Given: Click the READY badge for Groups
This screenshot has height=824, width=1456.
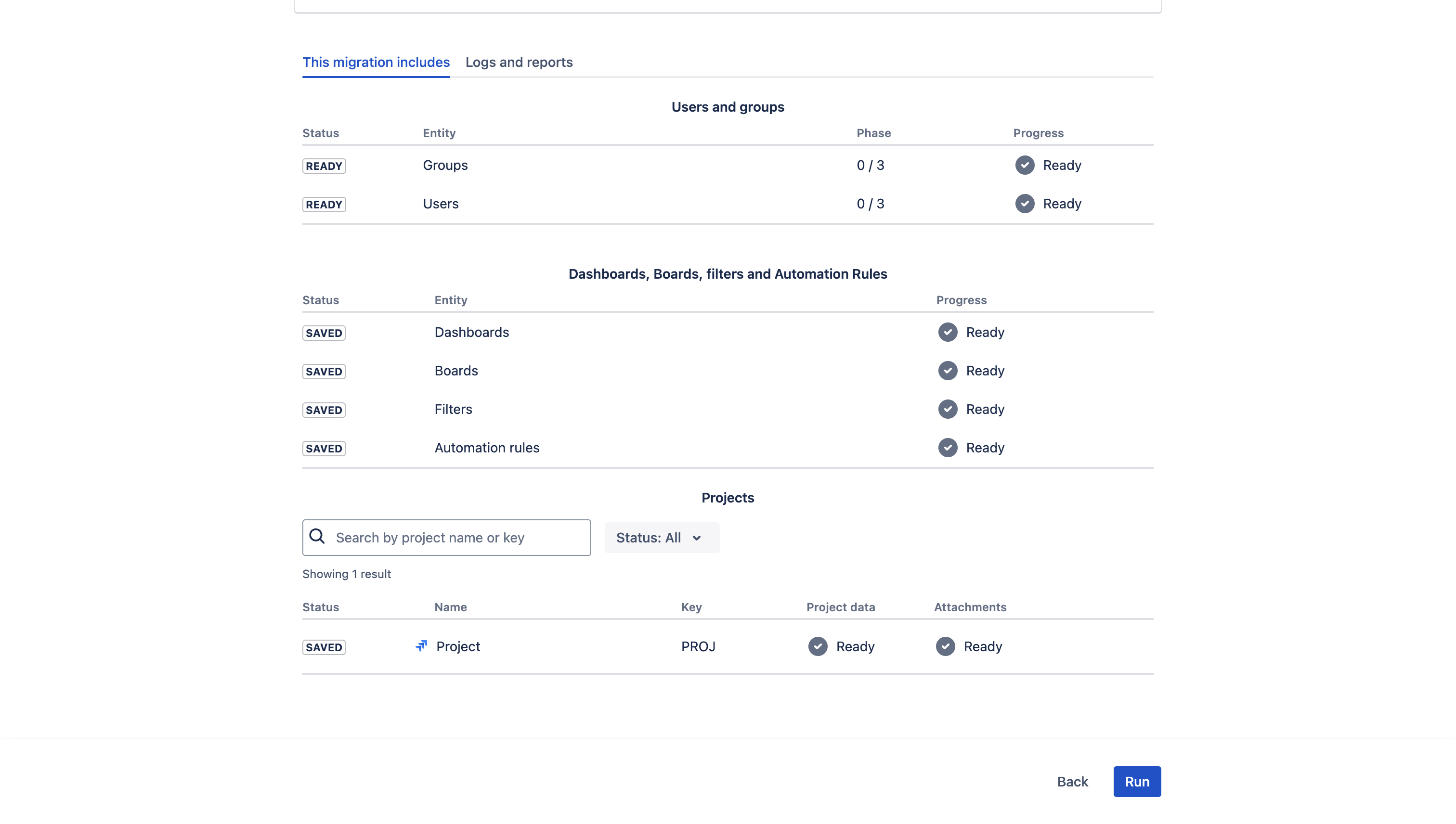Looking at the screenshot, I should coord(324,166).
